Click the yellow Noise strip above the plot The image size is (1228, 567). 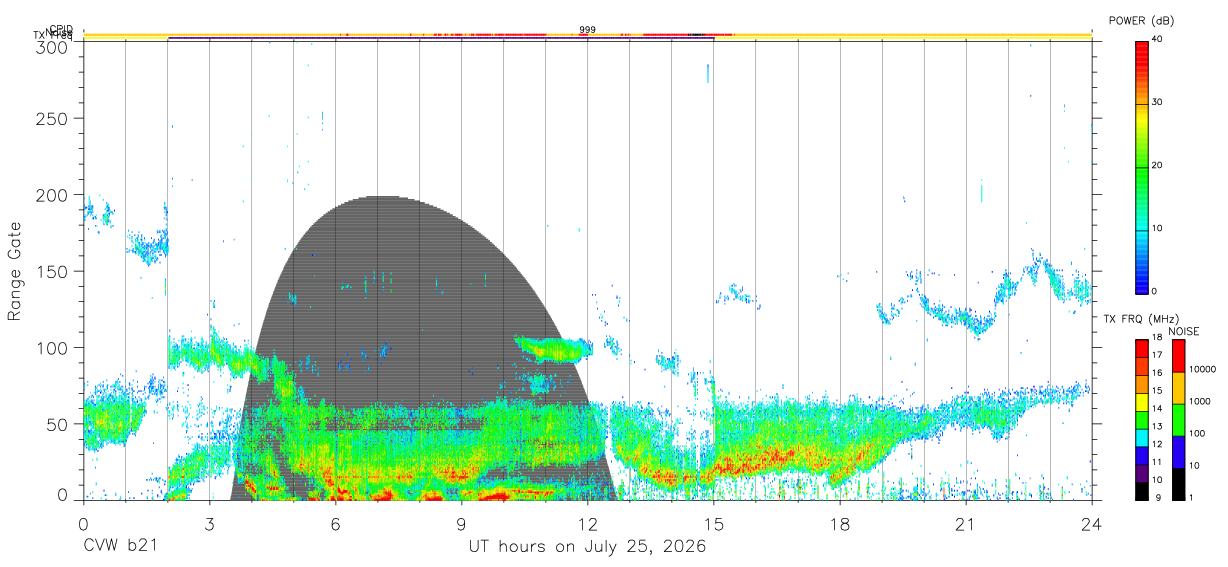coord(588,35)
